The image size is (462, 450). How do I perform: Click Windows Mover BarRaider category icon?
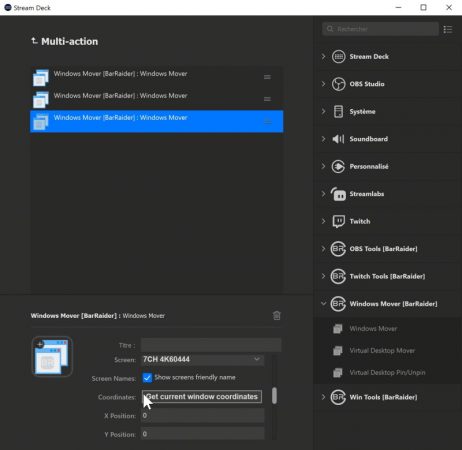point(338,304)
